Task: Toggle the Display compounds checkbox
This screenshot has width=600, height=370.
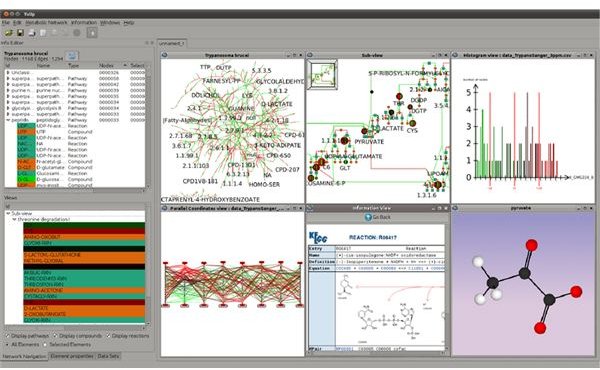Action: [x=55, y=336]
